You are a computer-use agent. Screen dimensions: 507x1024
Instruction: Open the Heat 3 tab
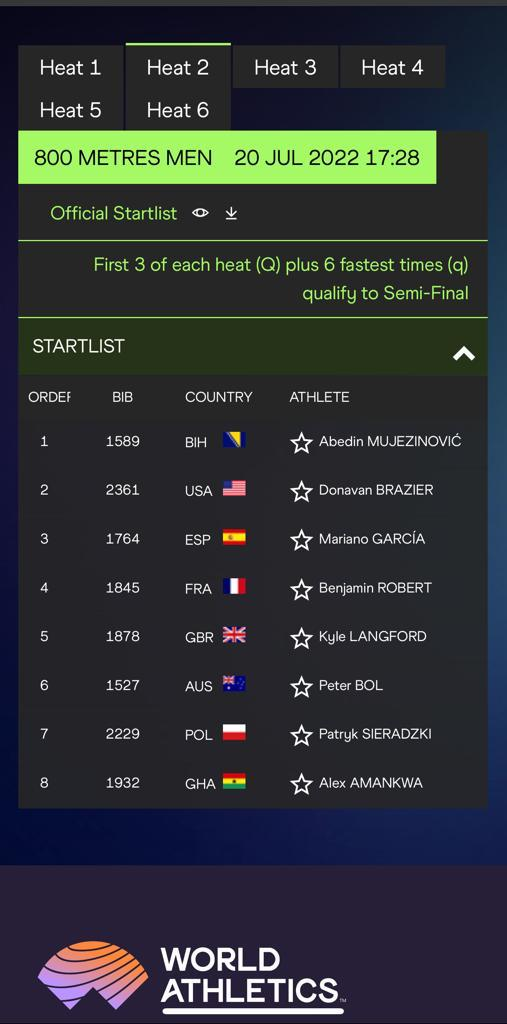click(286, 67)
